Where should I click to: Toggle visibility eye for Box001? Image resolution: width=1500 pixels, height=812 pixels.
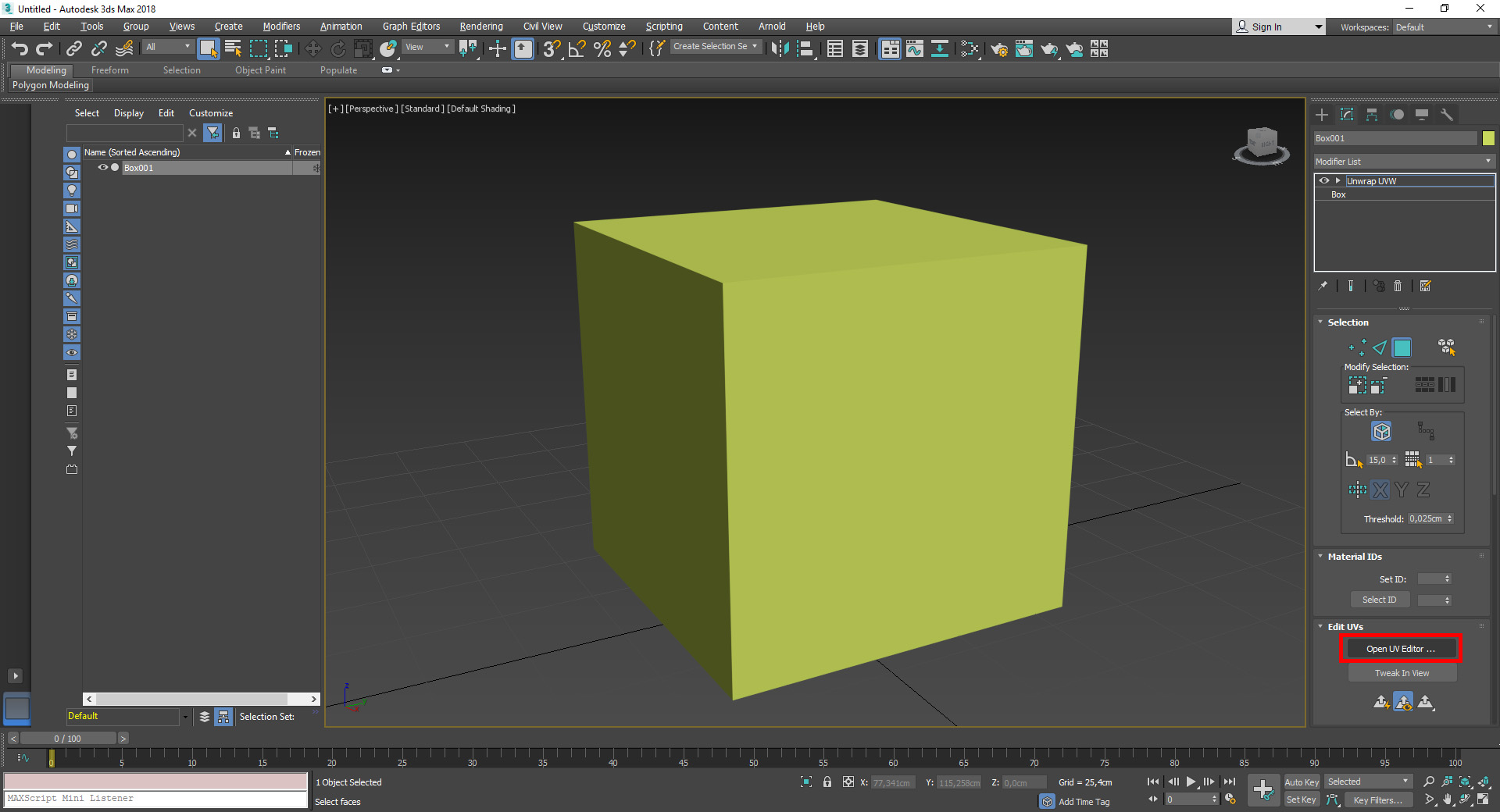click(x=102, y=167)
